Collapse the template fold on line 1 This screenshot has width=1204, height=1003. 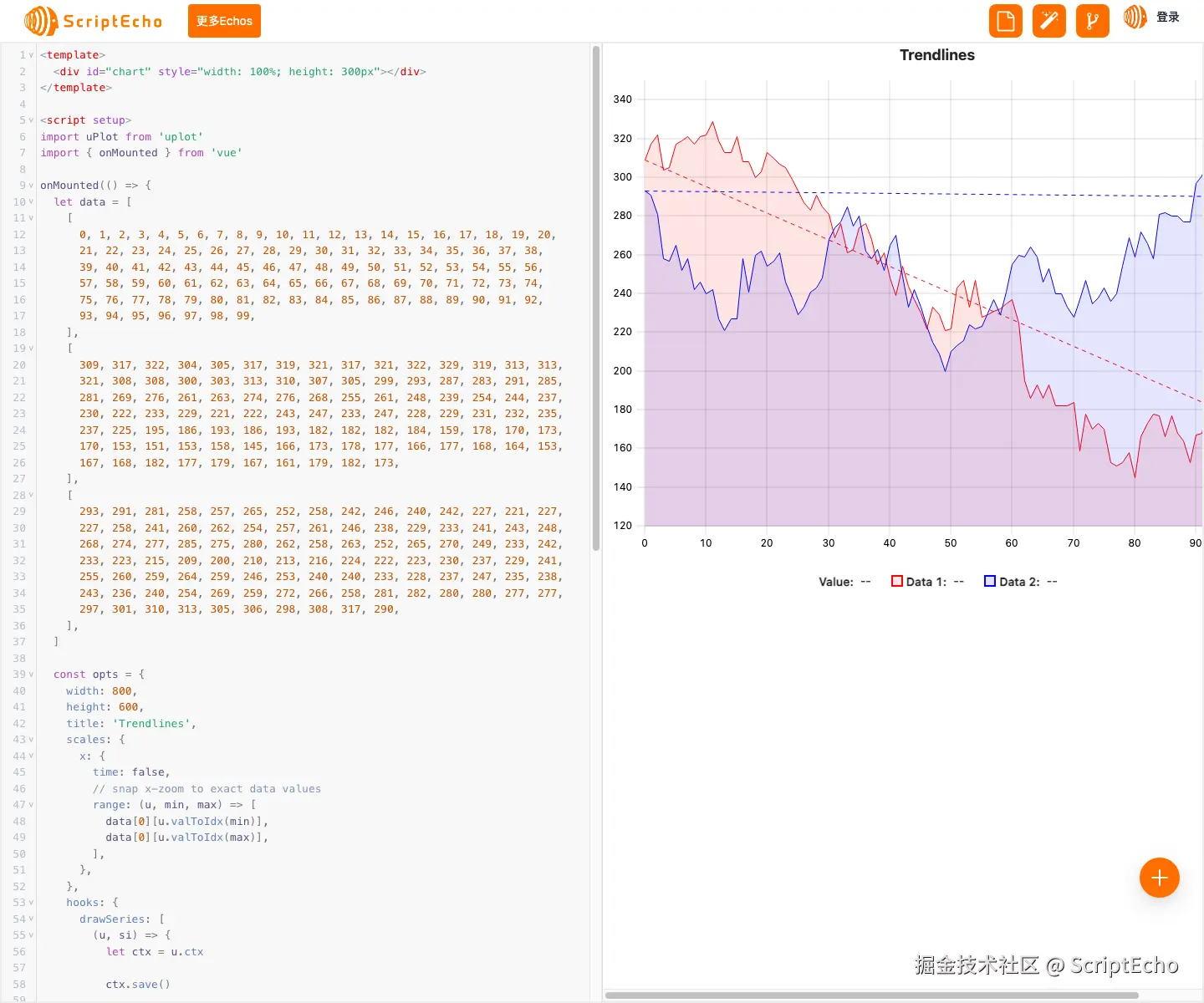(32, 55)
